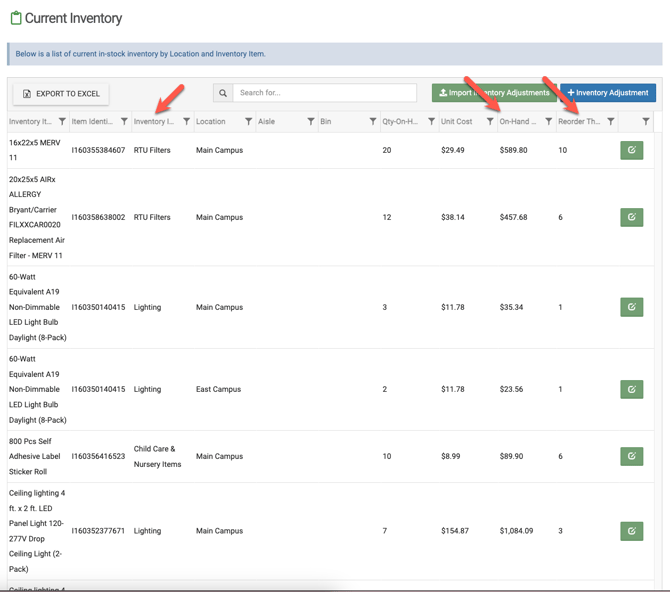Click Import Inventory Adjustments button
670x592 pixels.
(x=494, y=93)
